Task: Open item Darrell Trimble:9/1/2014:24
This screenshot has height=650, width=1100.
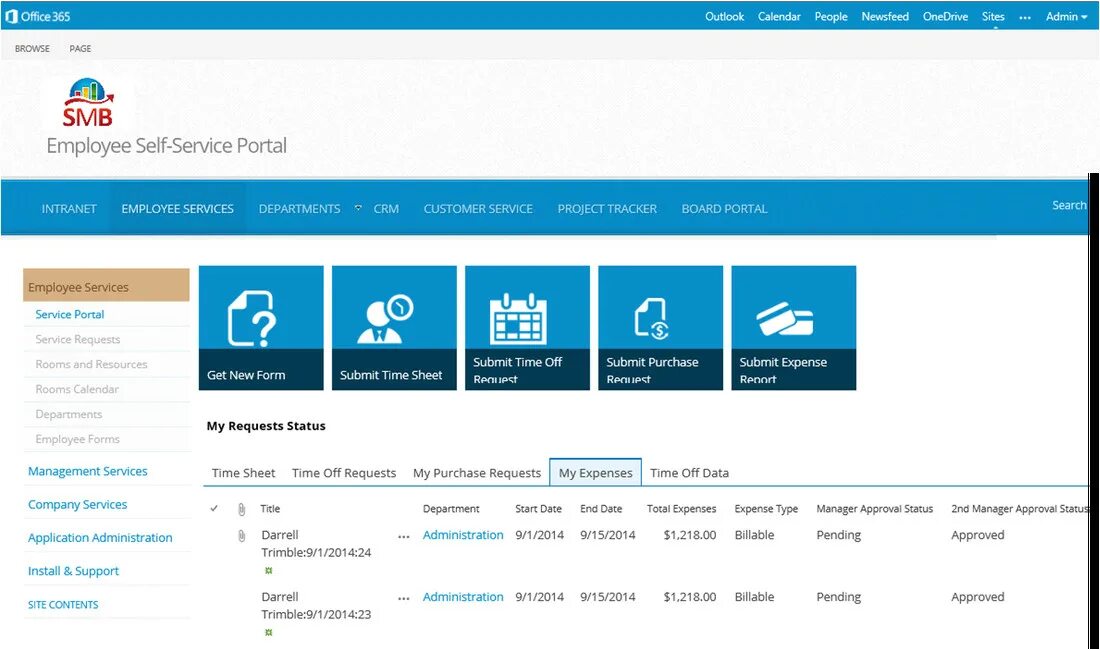Action: coord(316,543)
